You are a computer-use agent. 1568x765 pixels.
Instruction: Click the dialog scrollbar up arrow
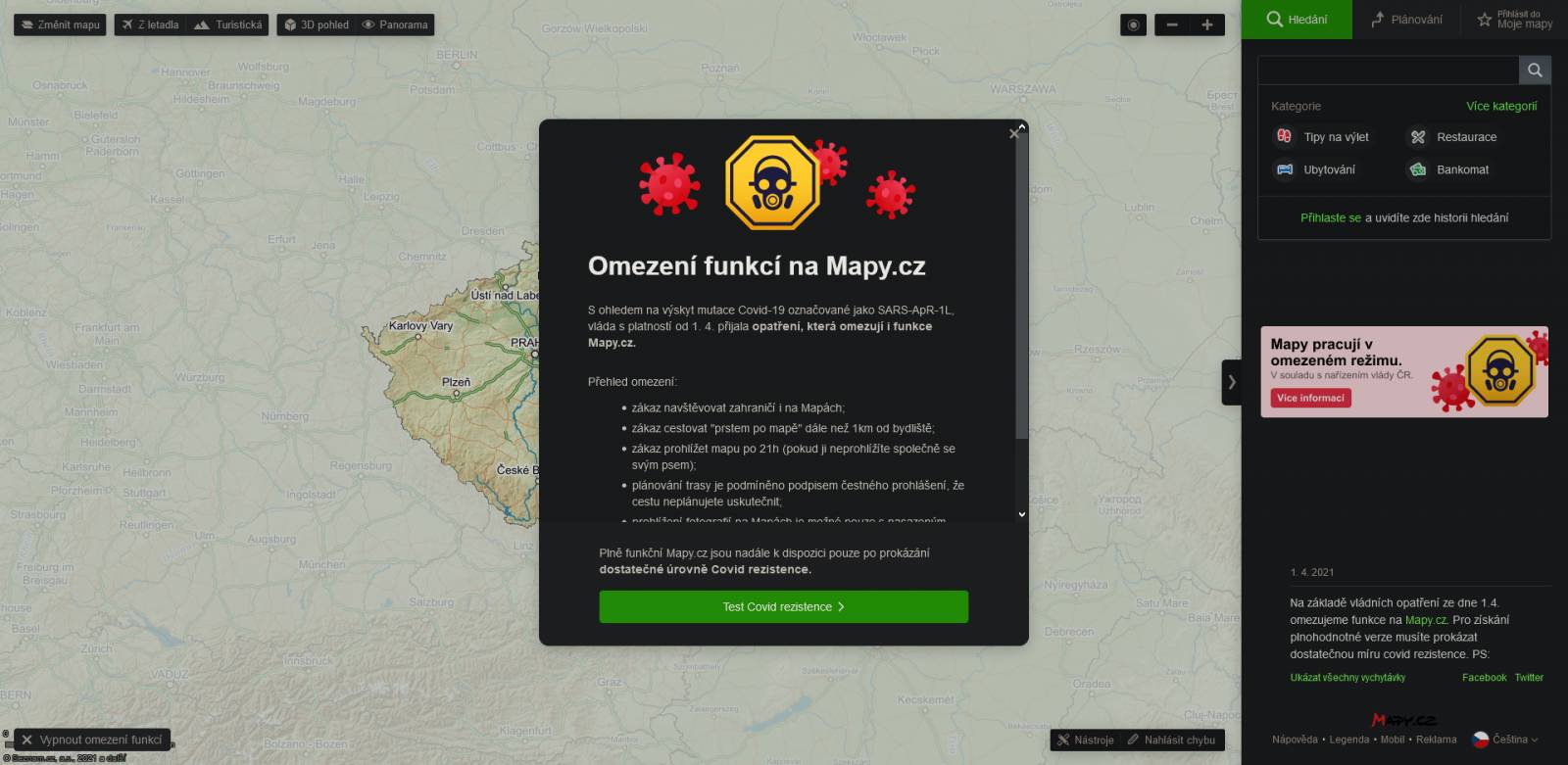pyautogui.click(x=1022, y=126)
